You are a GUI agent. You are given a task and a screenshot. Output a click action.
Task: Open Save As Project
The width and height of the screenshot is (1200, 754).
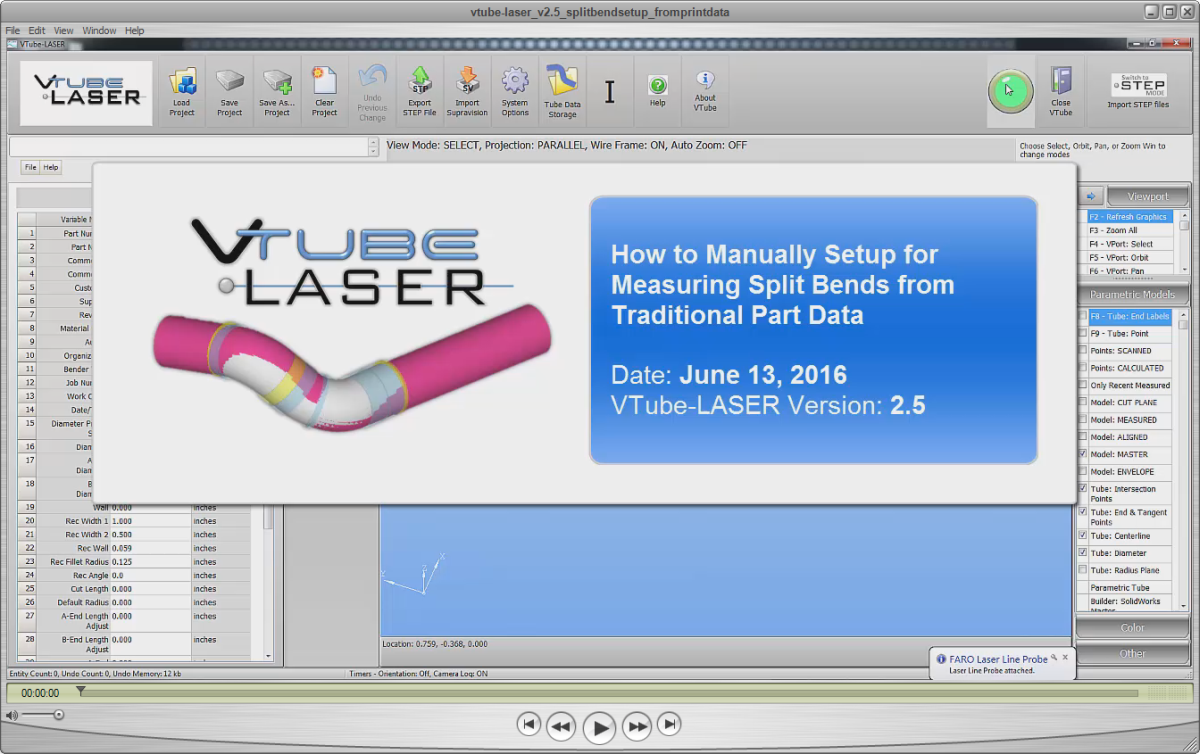pyautogui.click(x=277, y=91)
